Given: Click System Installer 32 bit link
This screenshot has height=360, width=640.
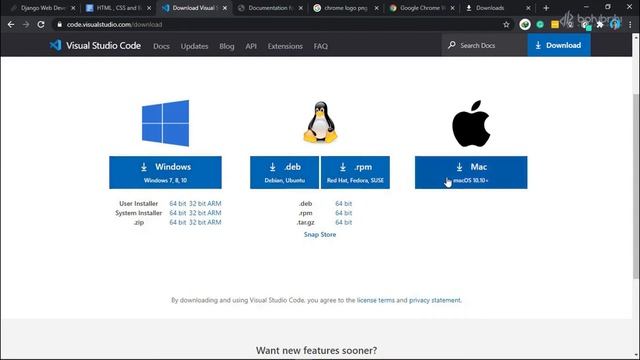Looking at the screenshot, I should [x=197, y=213].
